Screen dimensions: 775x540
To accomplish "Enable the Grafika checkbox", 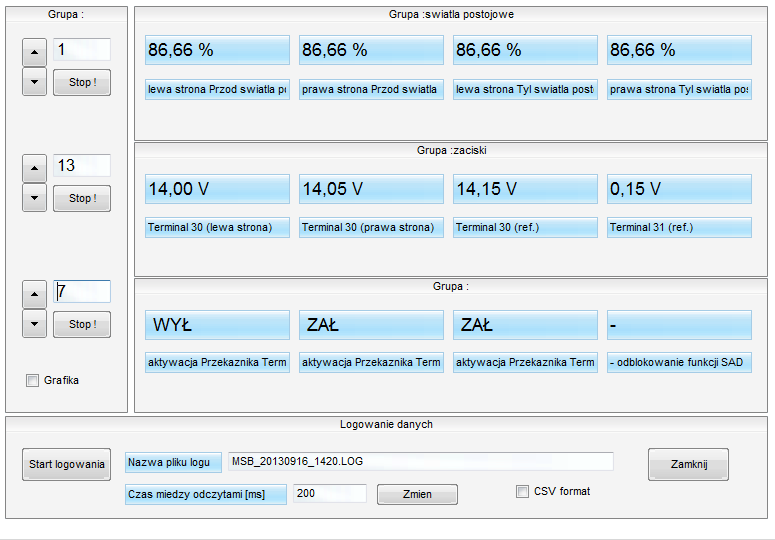I will pyautogui.click(x=33, y=380).
